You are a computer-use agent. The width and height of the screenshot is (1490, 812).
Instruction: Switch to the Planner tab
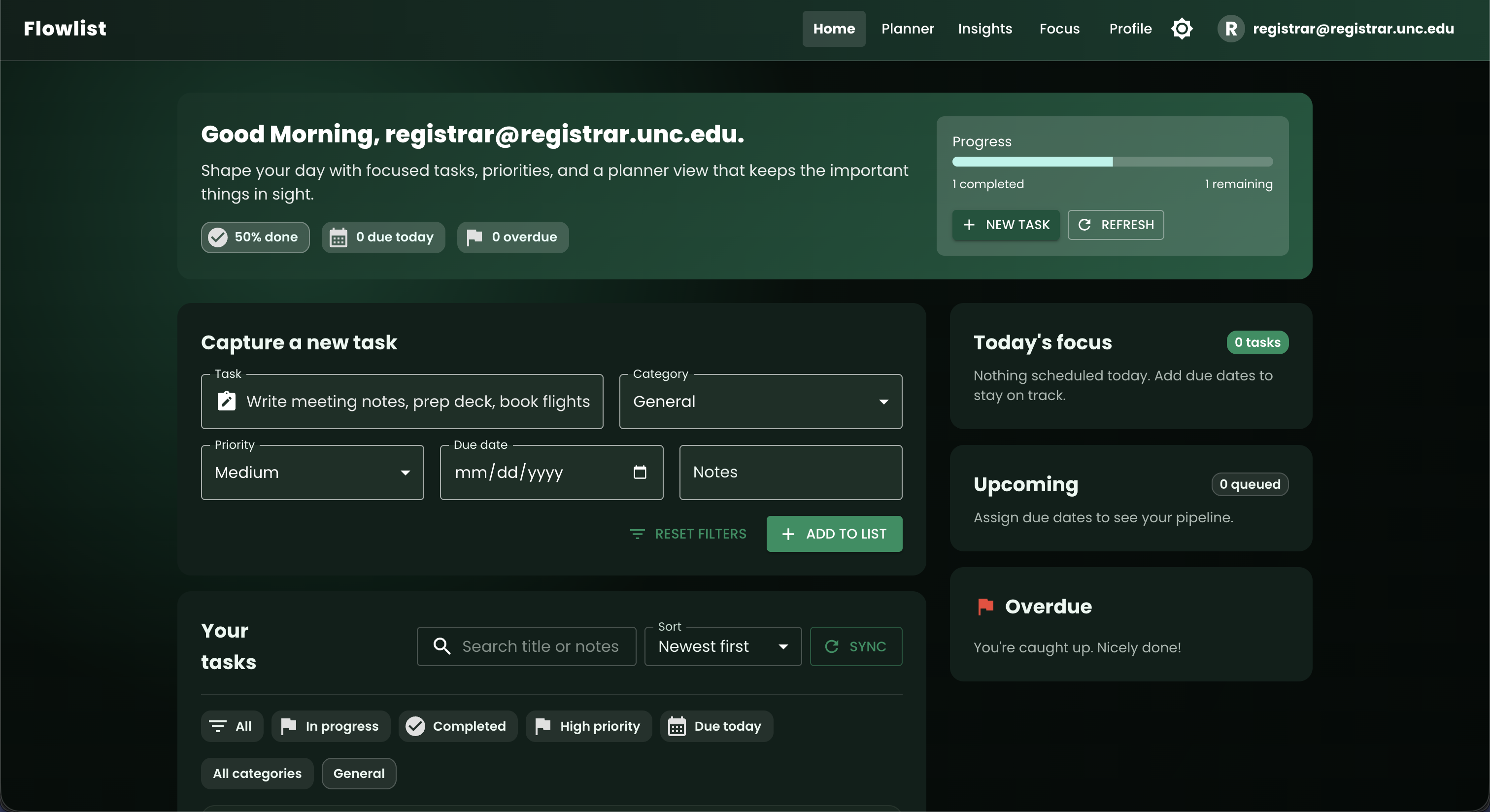click(907, 29)
